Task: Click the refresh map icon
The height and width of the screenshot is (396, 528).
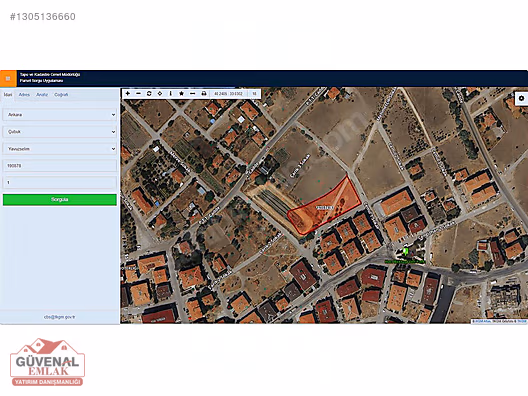Action: 149,94
